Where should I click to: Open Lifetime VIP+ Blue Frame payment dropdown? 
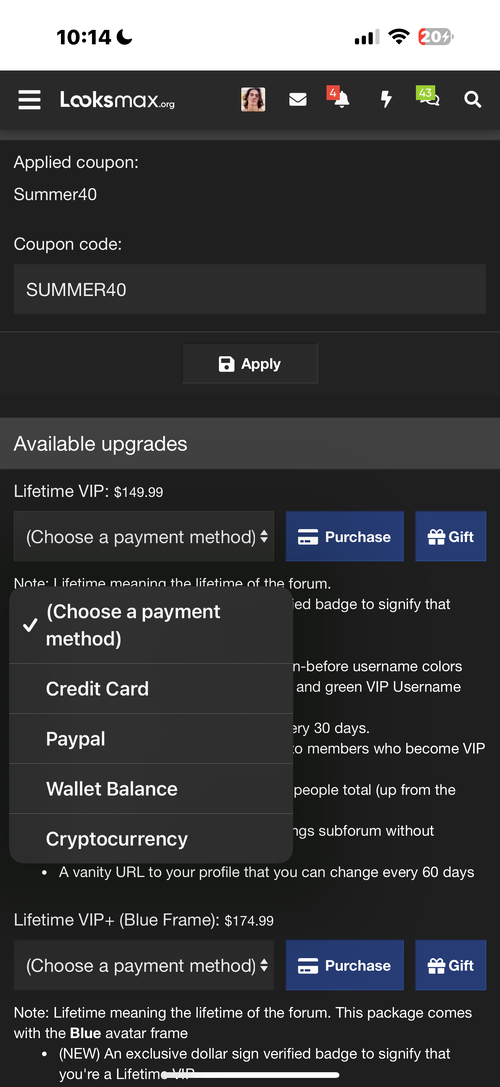[x=144, y=965]
